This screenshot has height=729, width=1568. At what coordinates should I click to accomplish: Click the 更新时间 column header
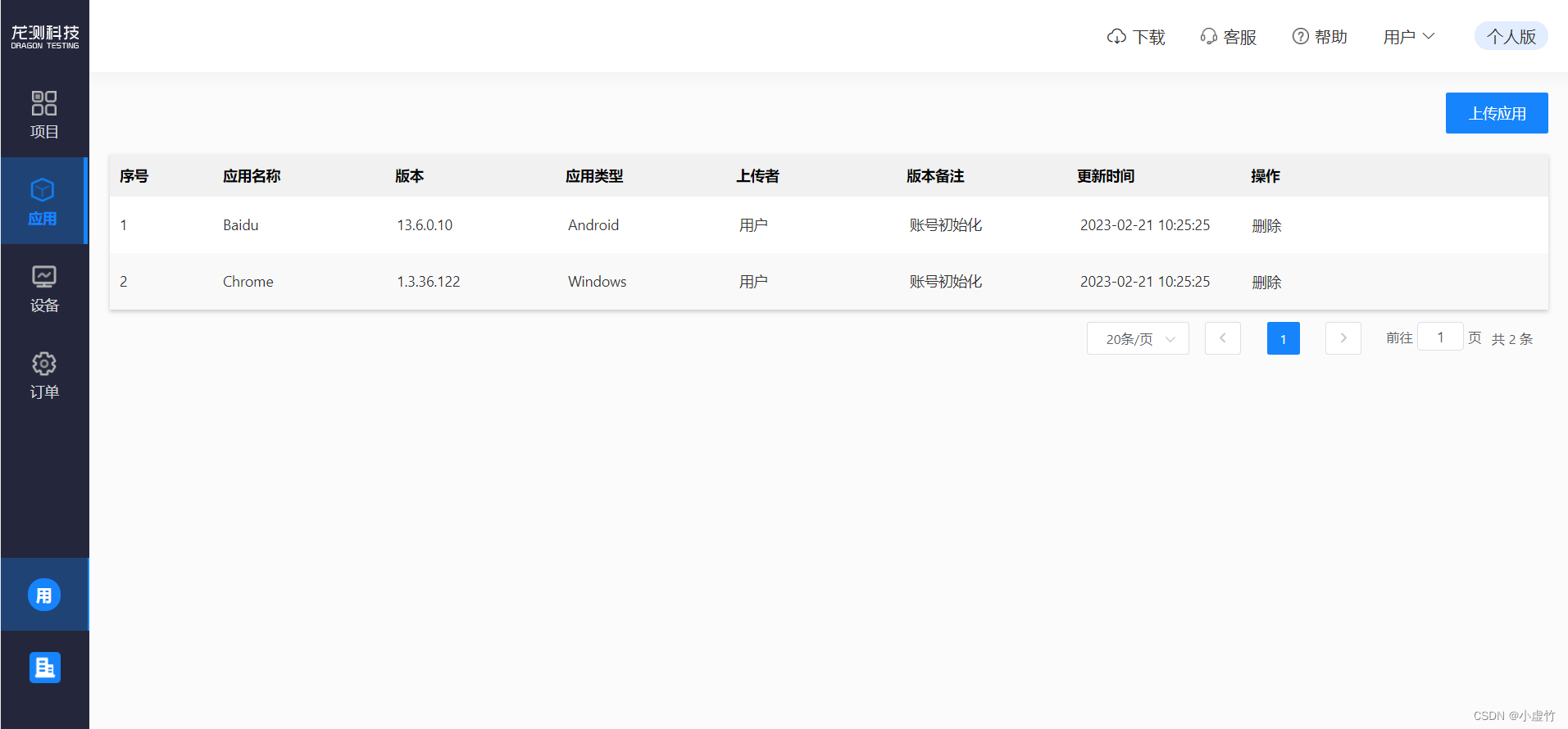tap(1106, 176)
